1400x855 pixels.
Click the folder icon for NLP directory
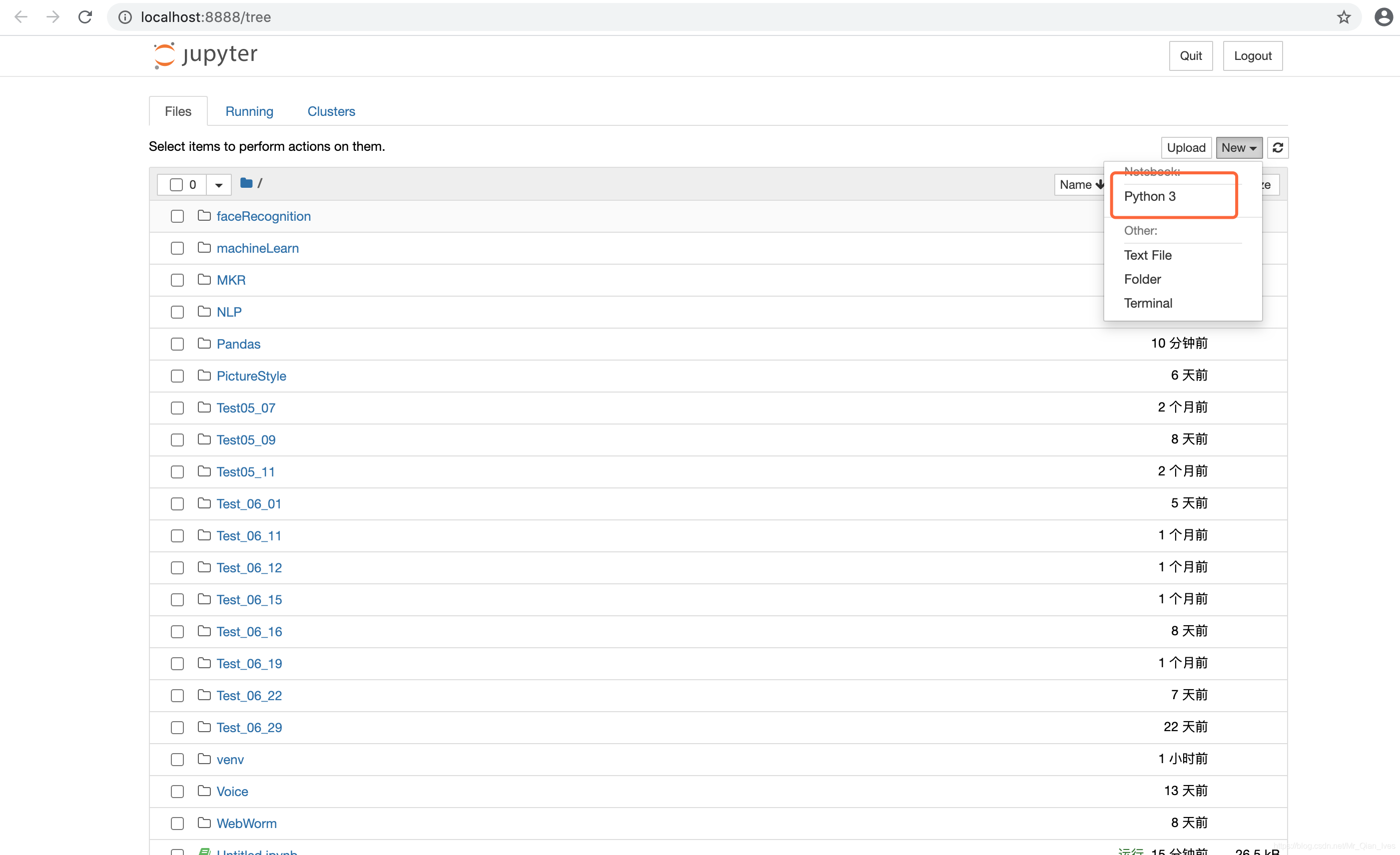coord(203,311)
